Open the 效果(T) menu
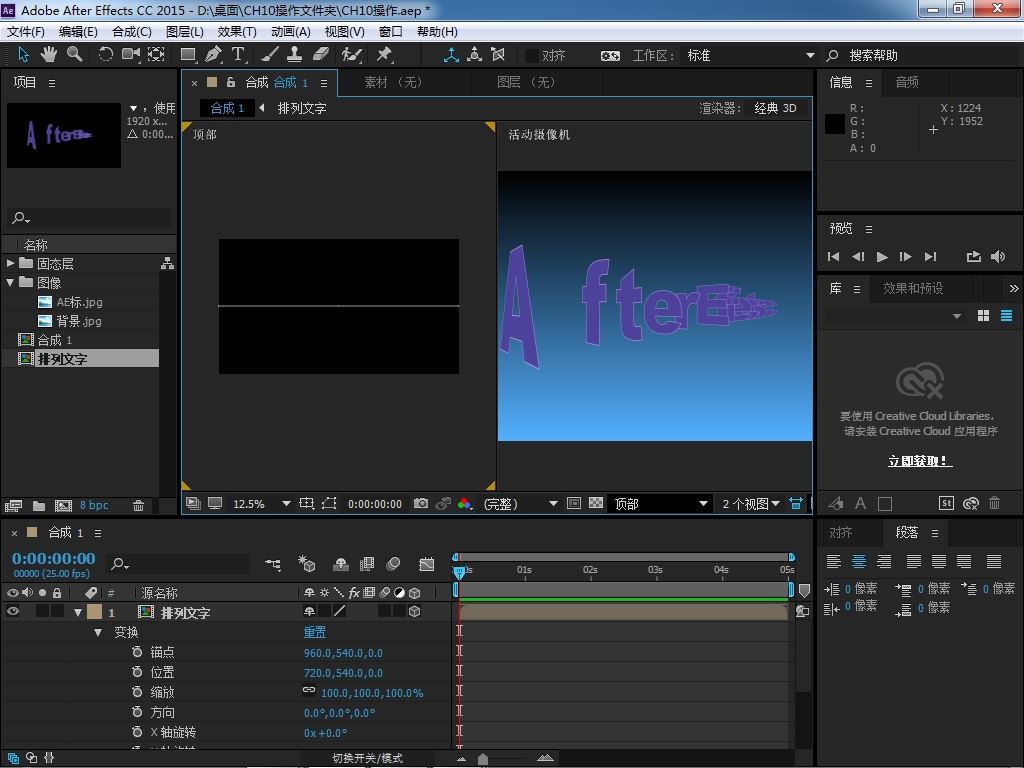The image size is (1024, 768). [x=237, y=31]
